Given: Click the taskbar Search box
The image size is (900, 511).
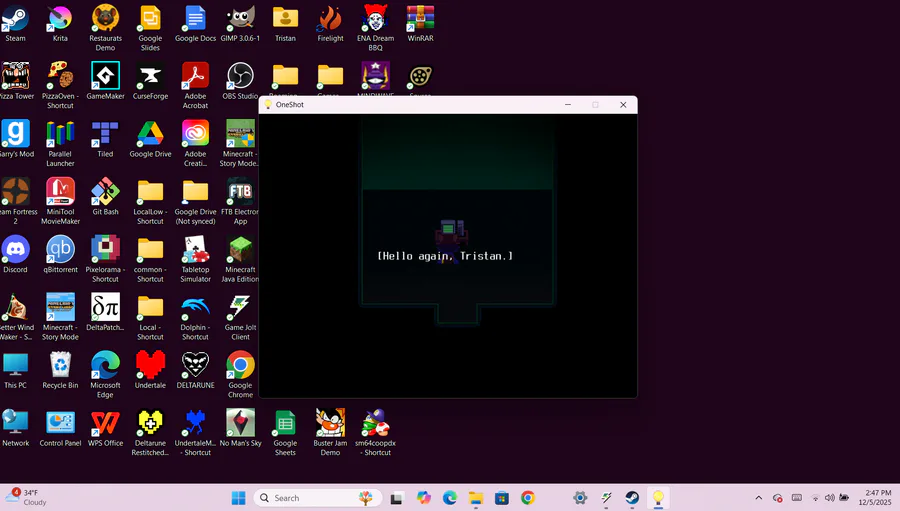Looking at the screenshot, I should coord(318,498).
